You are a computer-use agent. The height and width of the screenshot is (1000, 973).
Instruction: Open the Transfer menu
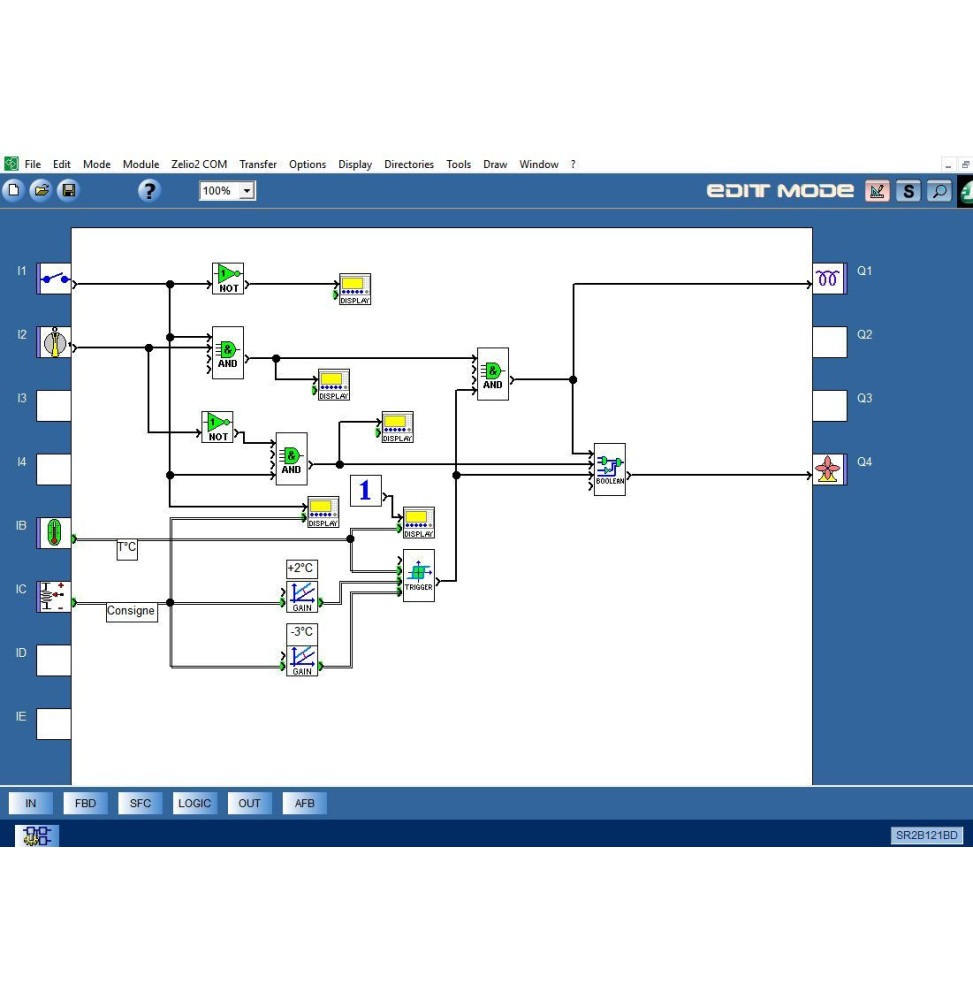258,164
